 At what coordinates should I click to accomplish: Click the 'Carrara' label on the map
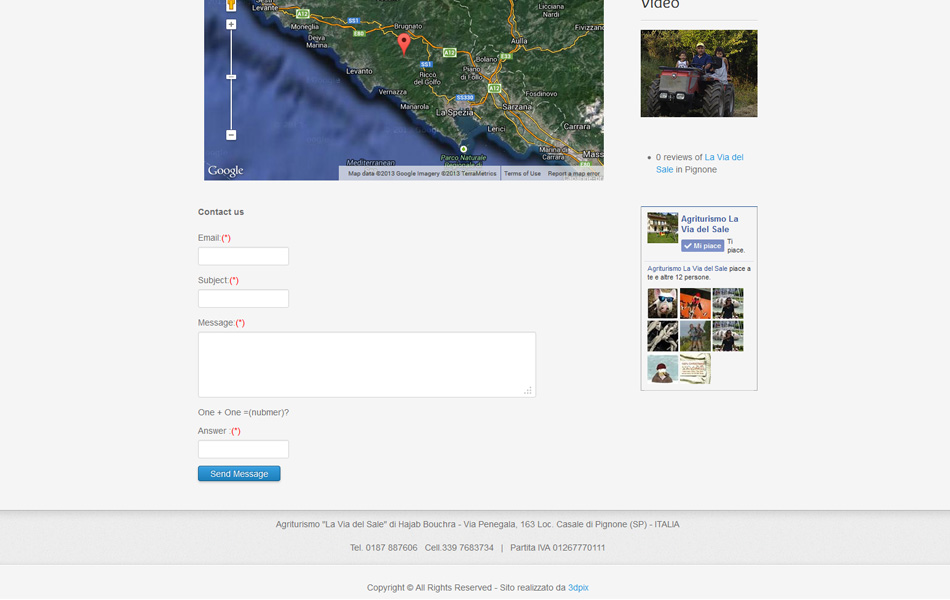tap(577, 127)
